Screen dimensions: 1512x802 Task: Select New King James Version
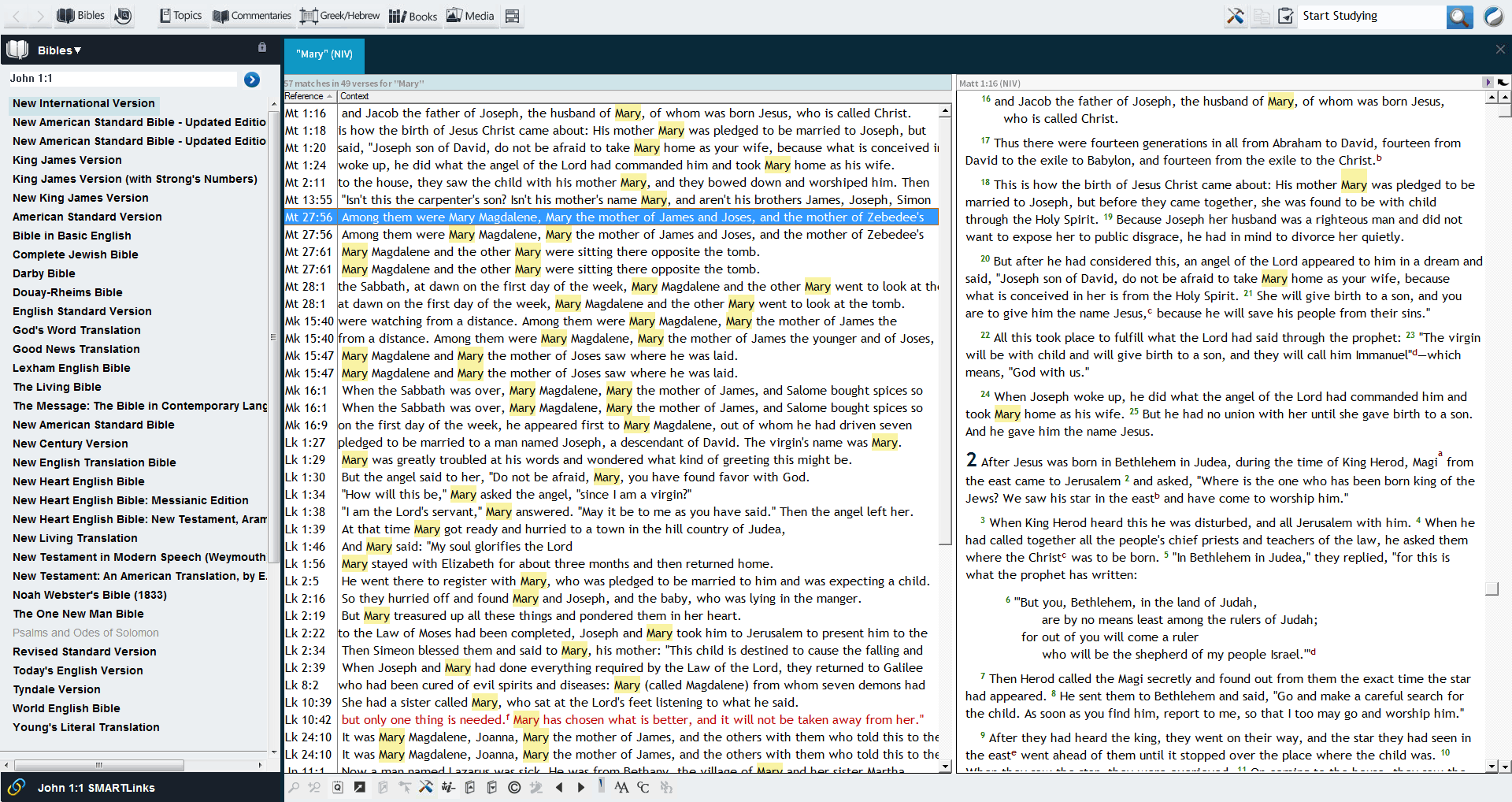[80, 198]
